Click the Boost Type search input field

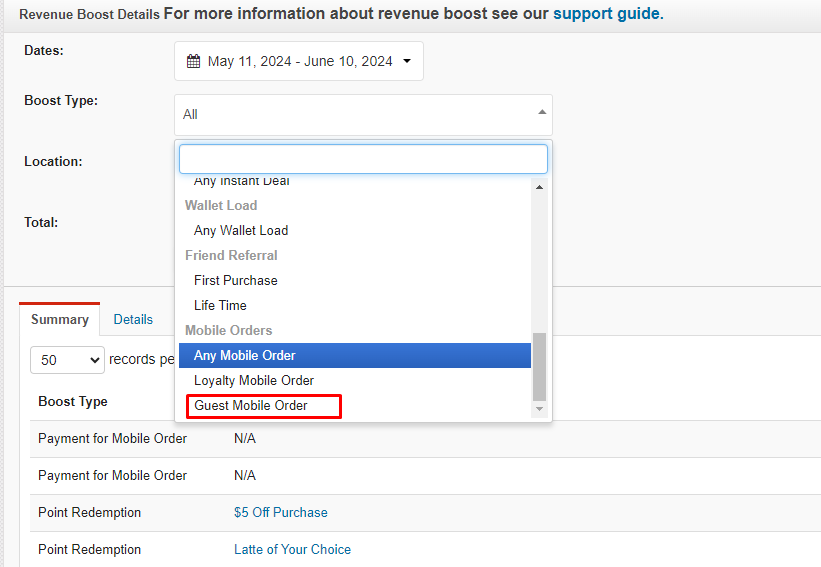363,159
